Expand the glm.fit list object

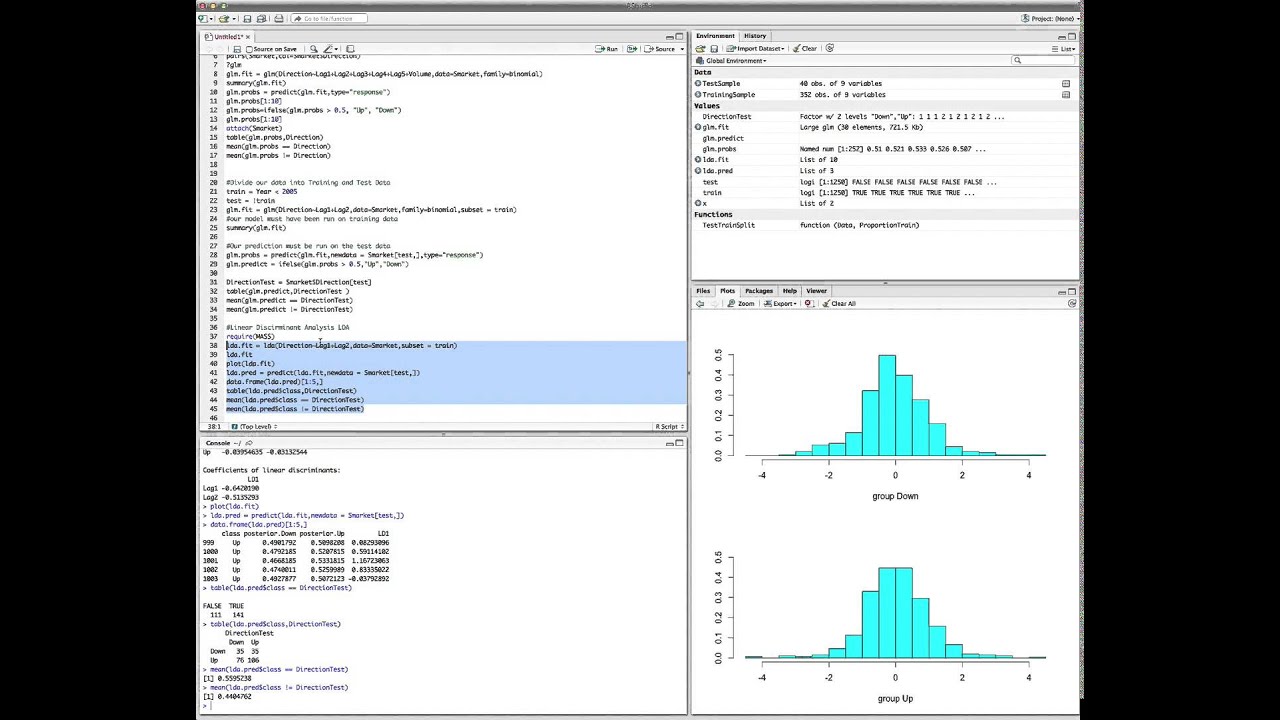698,128
